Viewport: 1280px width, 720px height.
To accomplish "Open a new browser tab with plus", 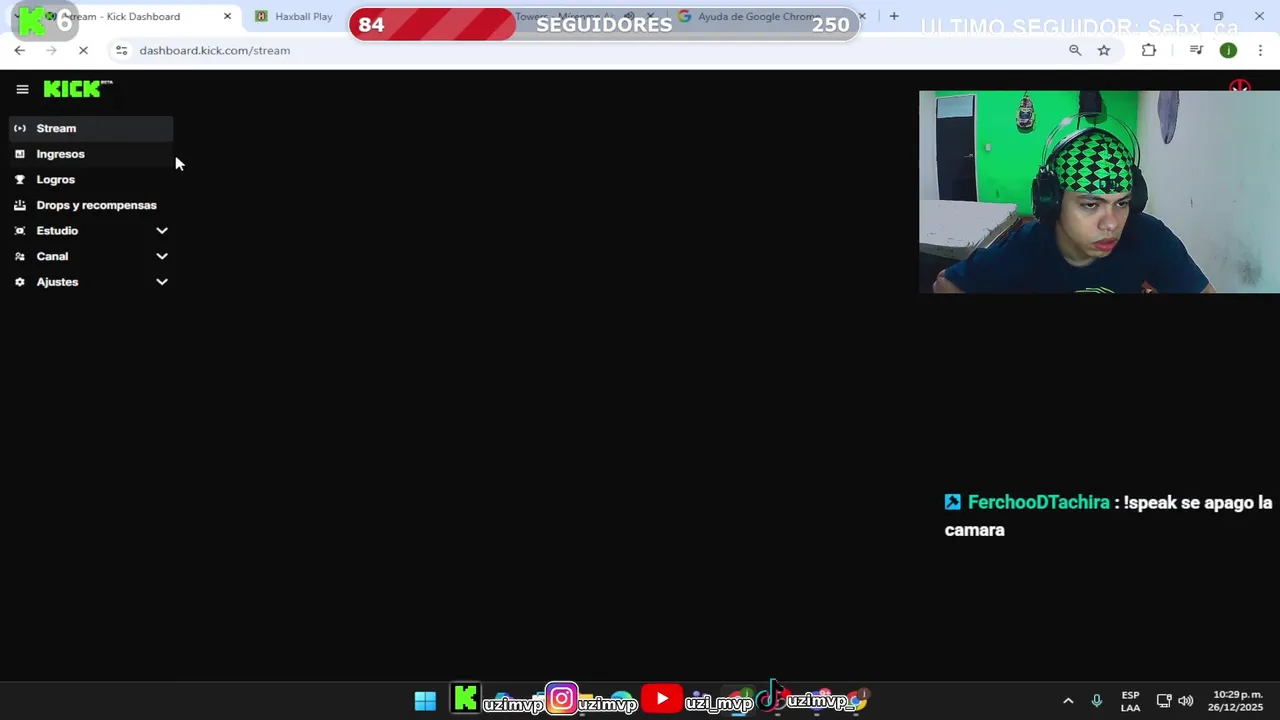I will (x=894, y=16).
